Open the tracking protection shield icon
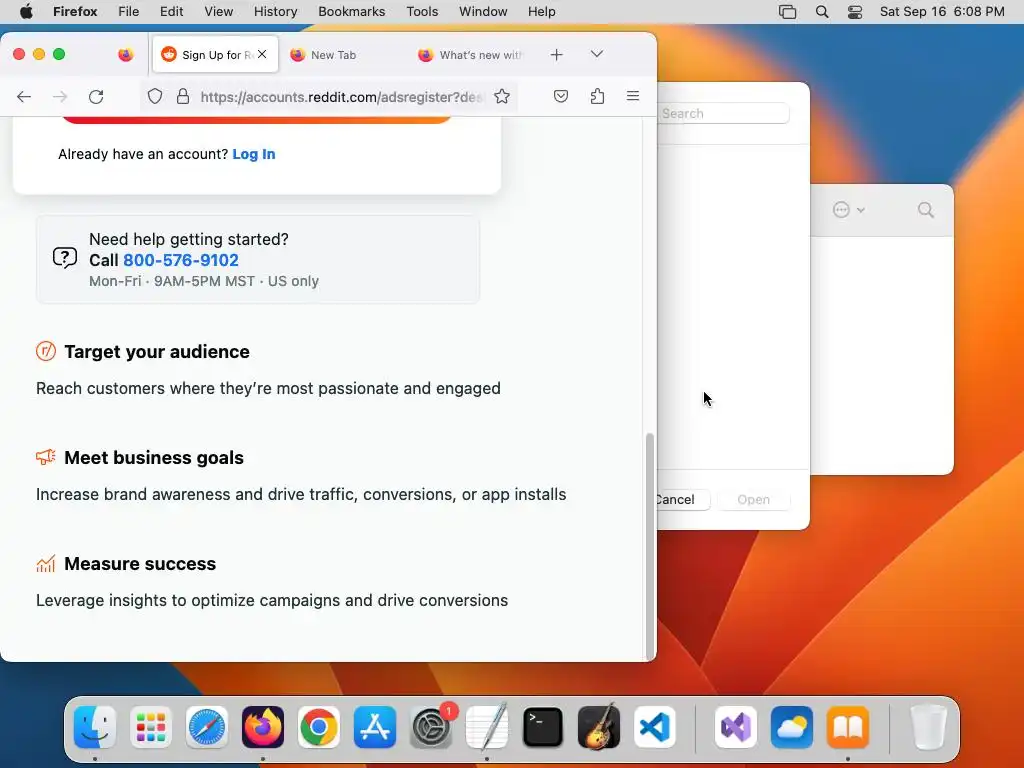This screenshot has width=1024, height=768. pyautogui.click(x=155, y=97)
